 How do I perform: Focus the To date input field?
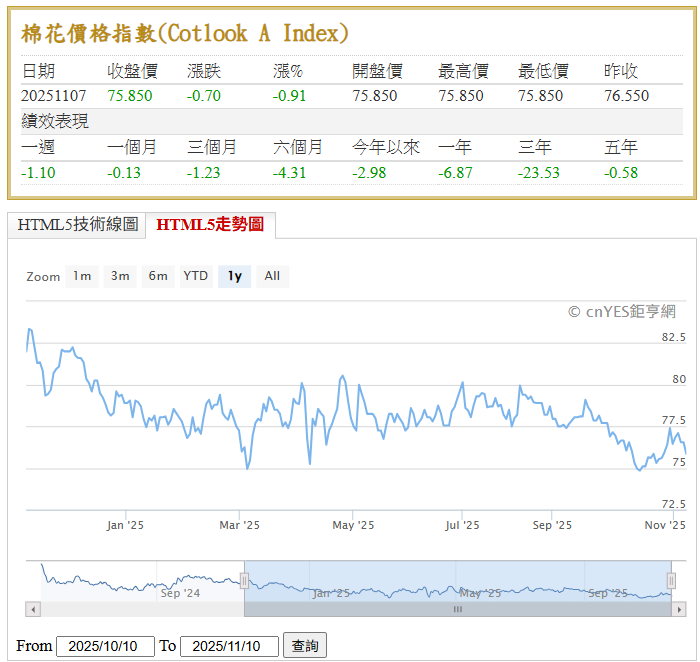click(229, 646)
